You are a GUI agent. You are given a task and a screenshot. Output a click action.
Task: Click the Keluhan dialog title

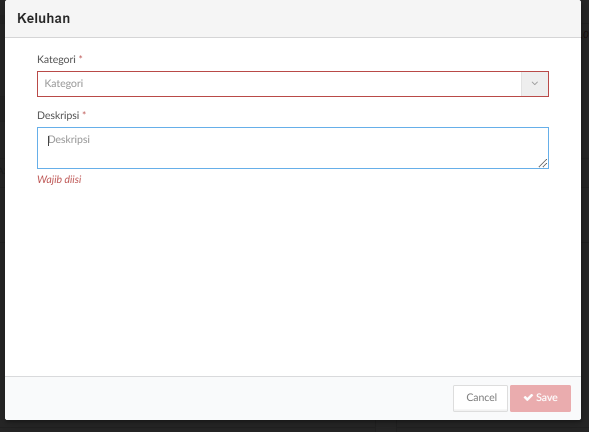44,18
